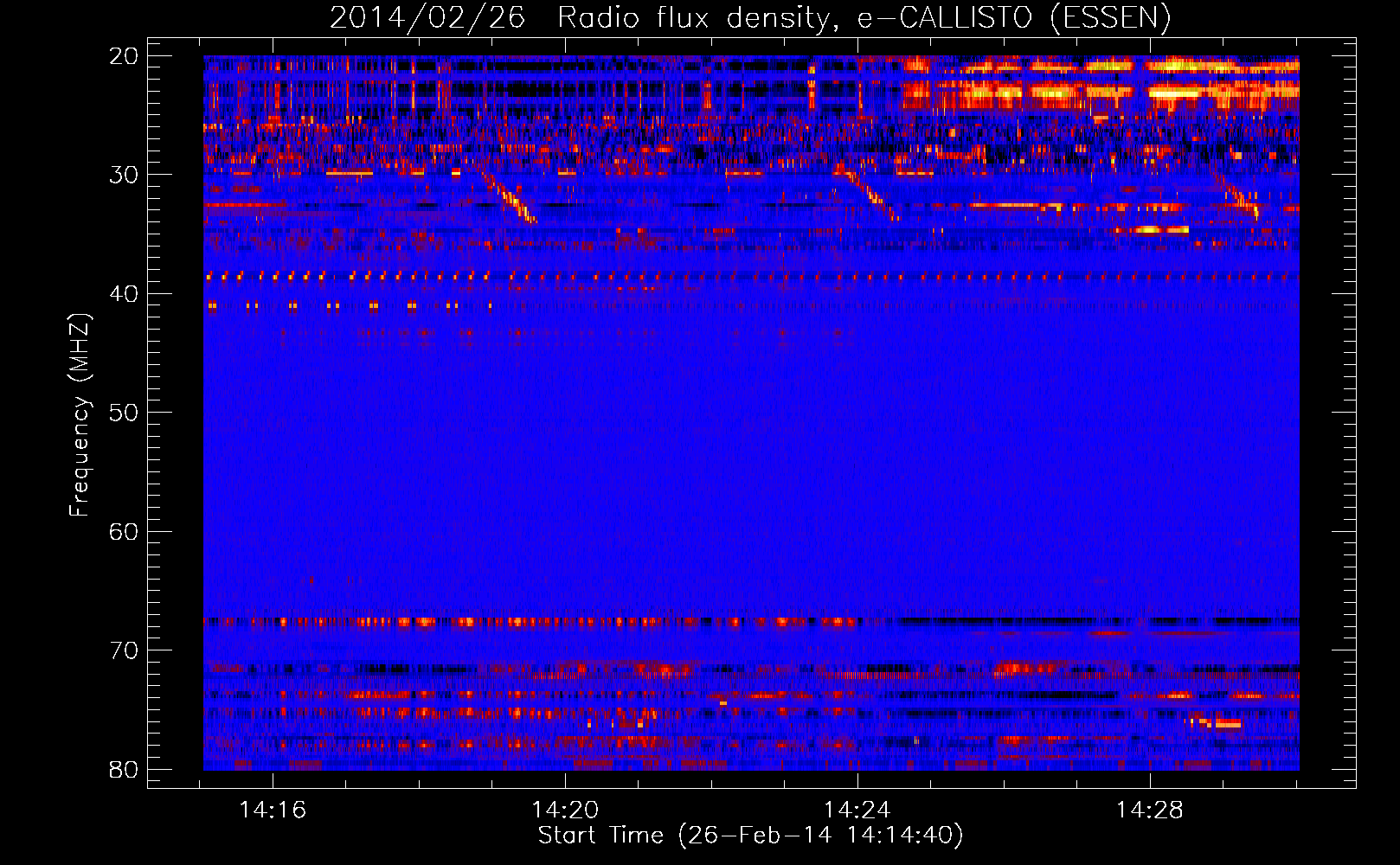Screen dimensions: 1400x865
Task: Click the time tick label 14:24
Action: tap(857, 810)
